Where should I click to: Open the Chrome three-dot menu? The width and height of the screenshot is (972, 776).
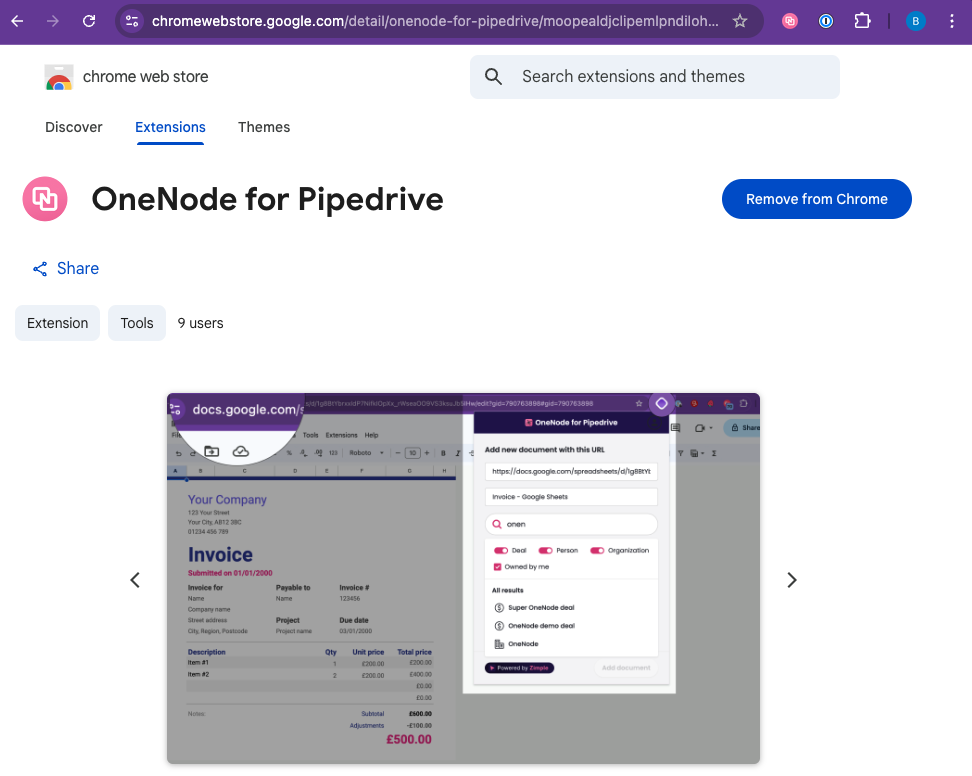tap(952, 21)
